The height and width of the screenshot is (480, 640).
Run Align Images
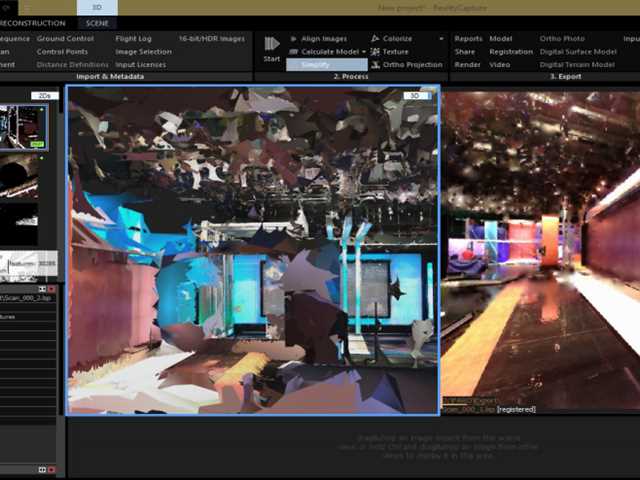[x=324, y=38]
